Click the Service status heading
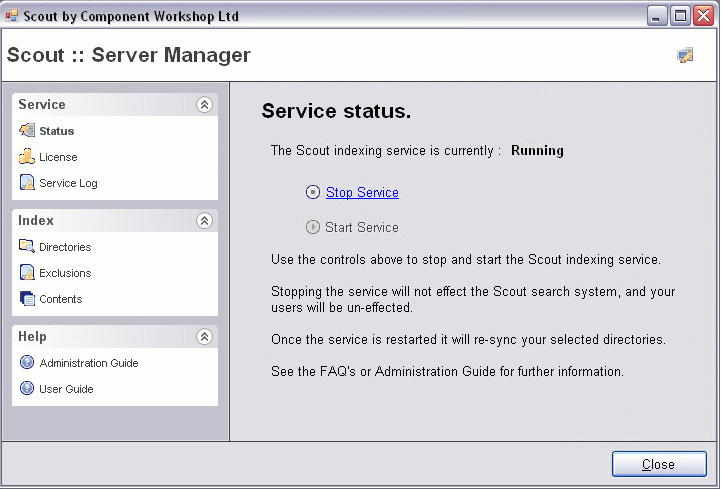Viewport: 722px width, 489px height. point(336,111)
